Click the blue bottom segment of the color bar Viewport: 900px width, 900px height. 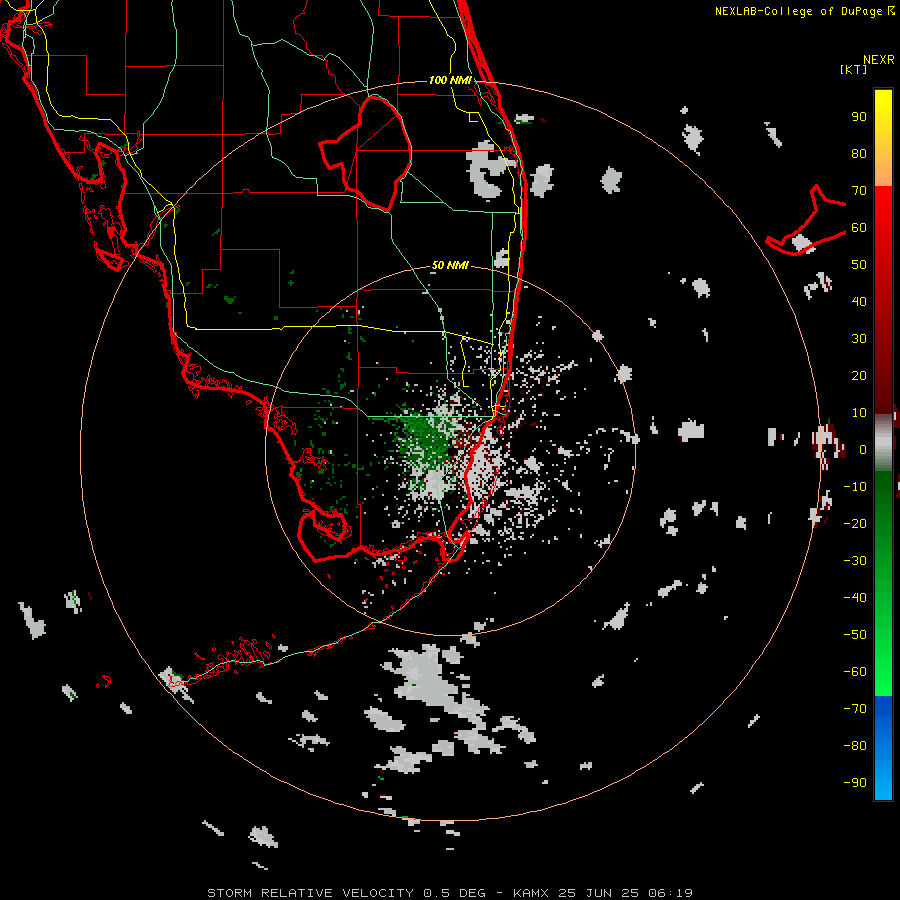tap(883, 748)
